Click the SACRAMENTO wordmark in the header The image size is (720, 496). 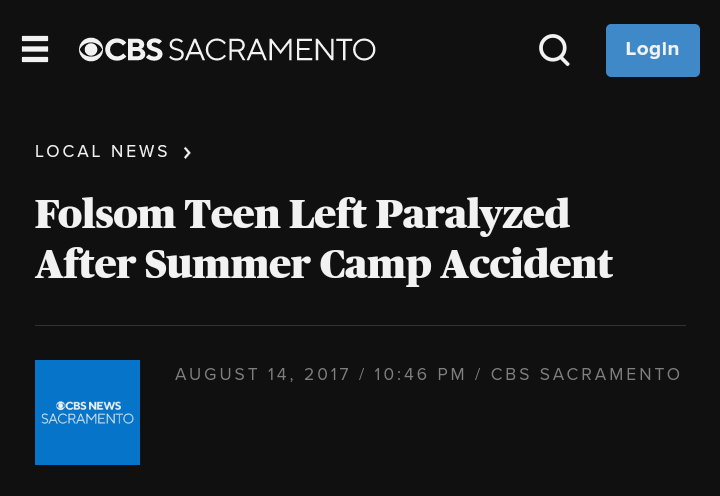[271, 49]
